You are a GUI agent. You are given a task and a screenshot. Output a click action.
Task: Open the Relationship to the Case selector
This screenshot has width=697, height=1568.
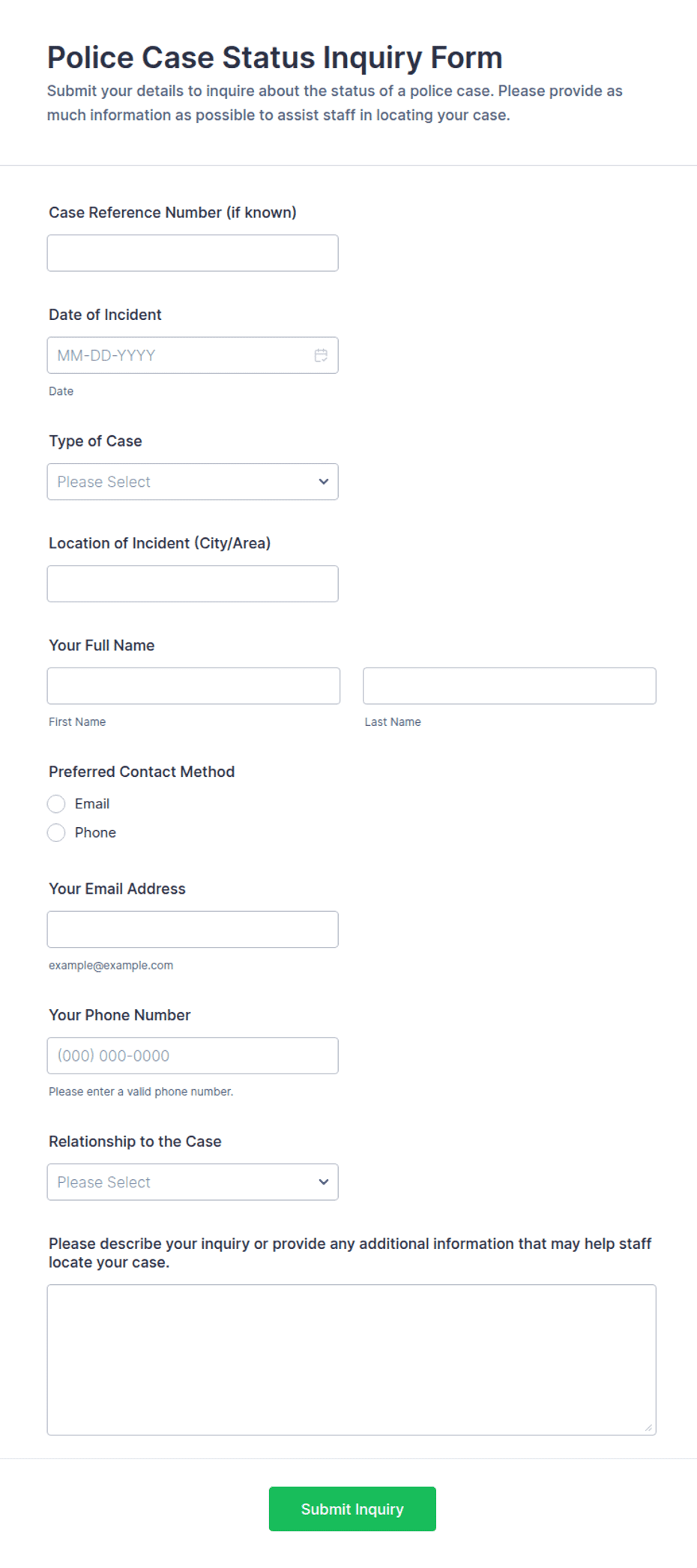[192, 1181]
